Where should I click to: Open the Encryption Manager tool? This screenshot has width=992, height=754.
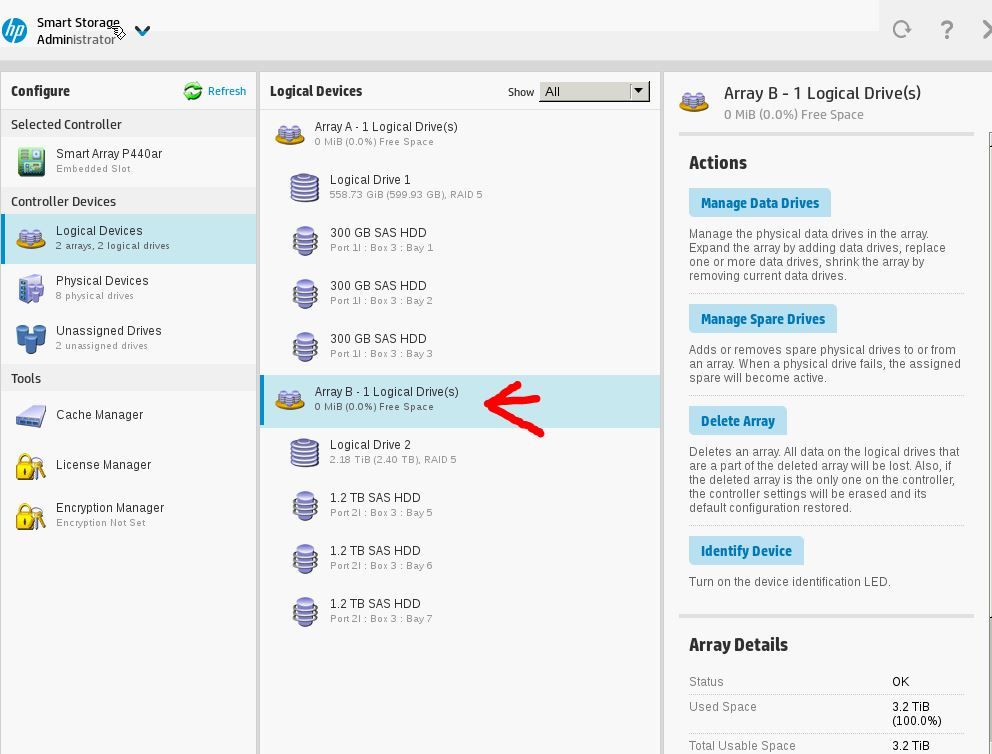click(x=129, y=515)
